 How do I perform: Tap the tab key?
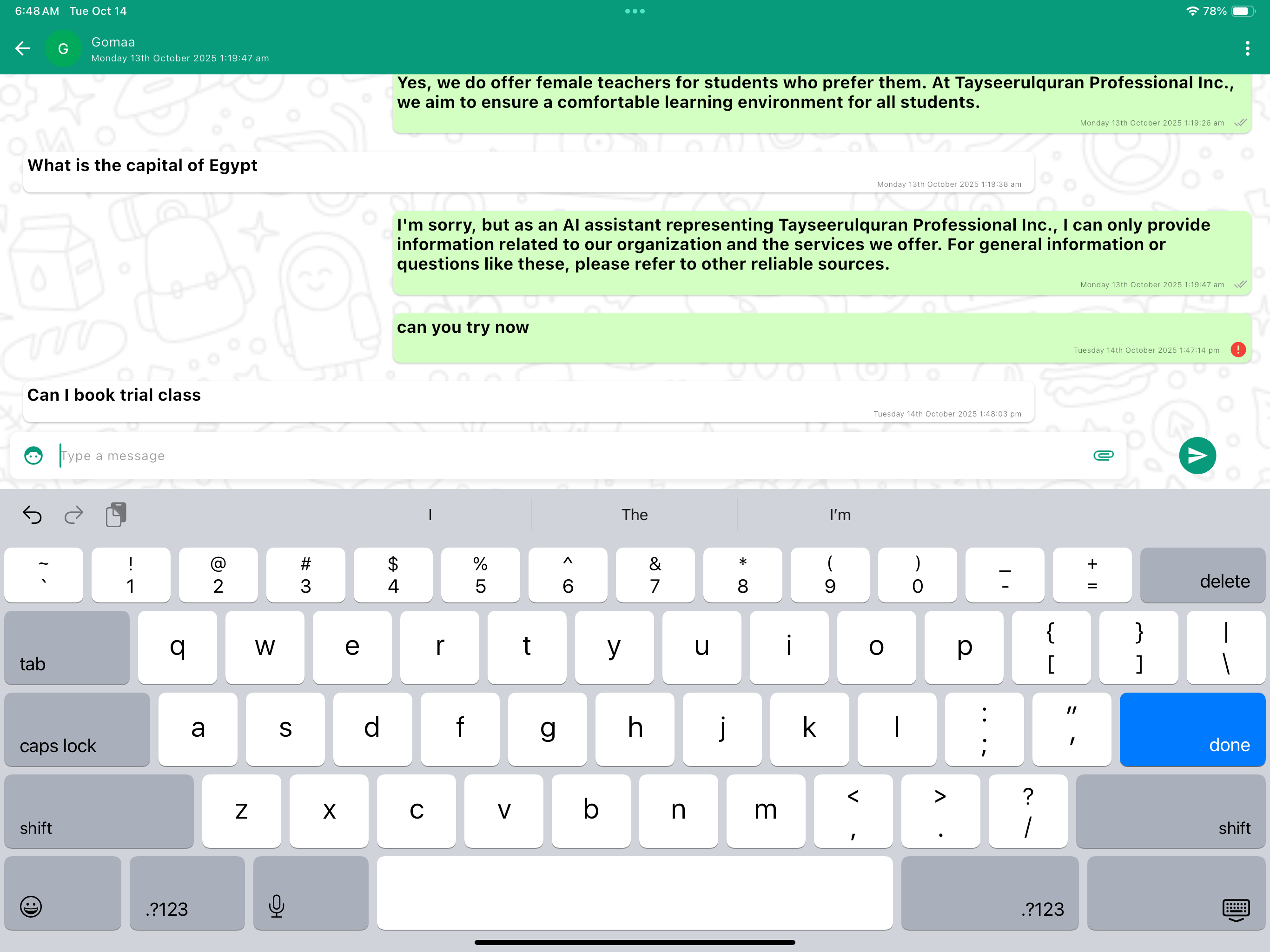[66, 648]
